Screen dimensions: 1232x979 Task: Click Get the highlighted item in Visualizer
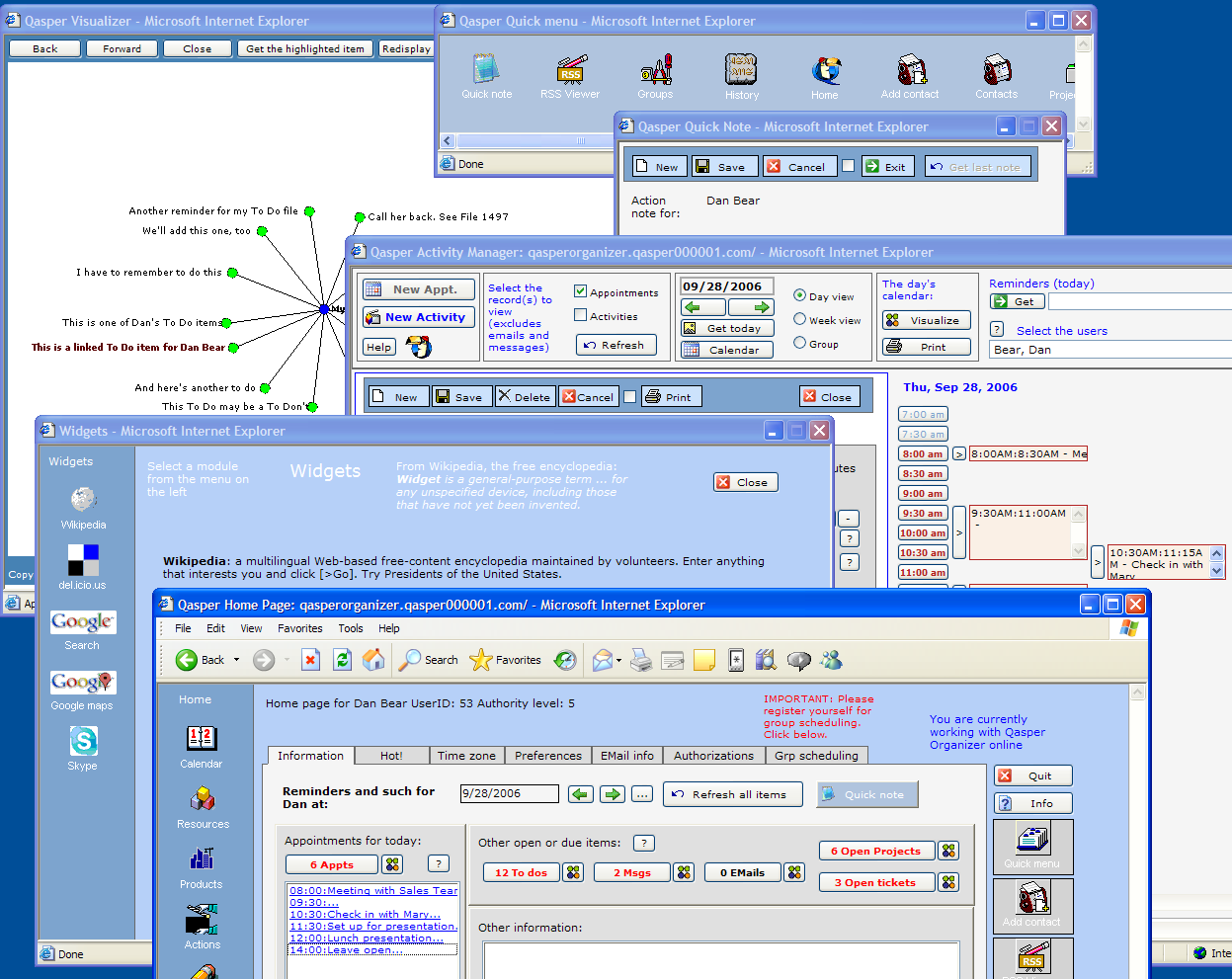[x=304, y=48]
